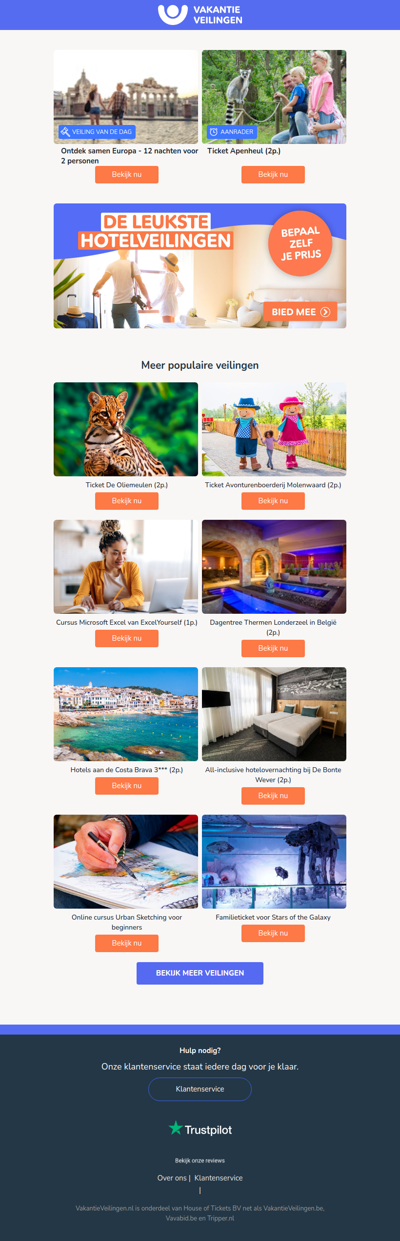Click the VakantieVeilingen logo in header
The width and height of the screenshot is (400, 1241).
pyautogui.click(x=200, y=14)
